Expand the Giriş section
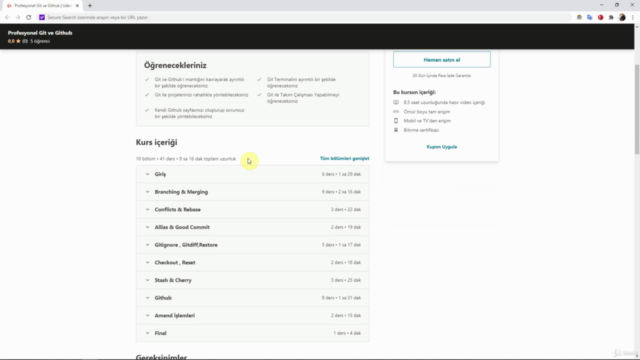 [253, 174]
